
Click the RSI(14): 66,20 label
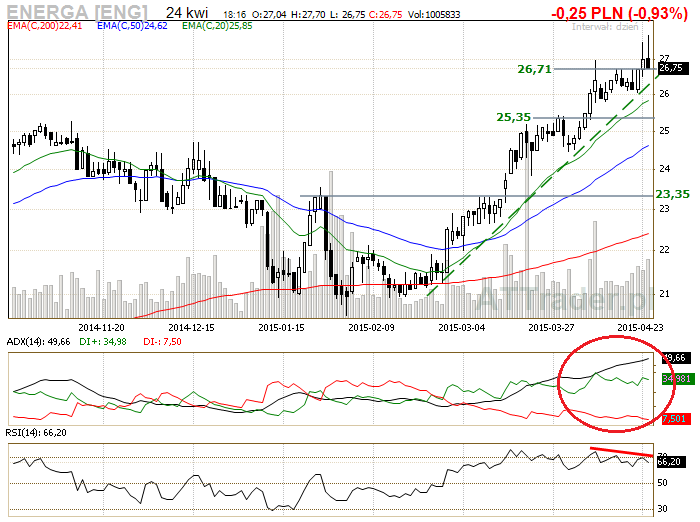(36, 433)
